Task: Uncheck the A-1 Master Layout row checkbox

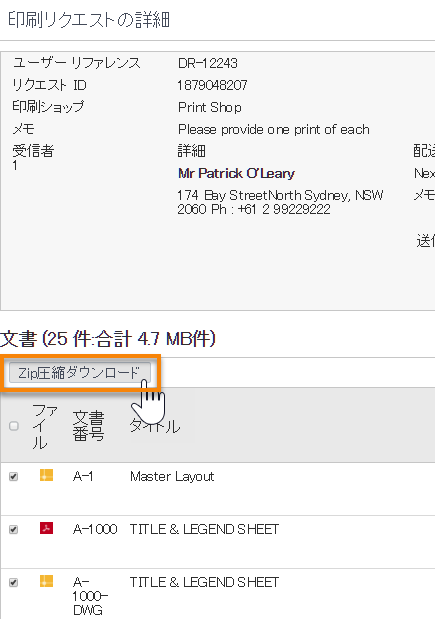Action: point(14,476)
